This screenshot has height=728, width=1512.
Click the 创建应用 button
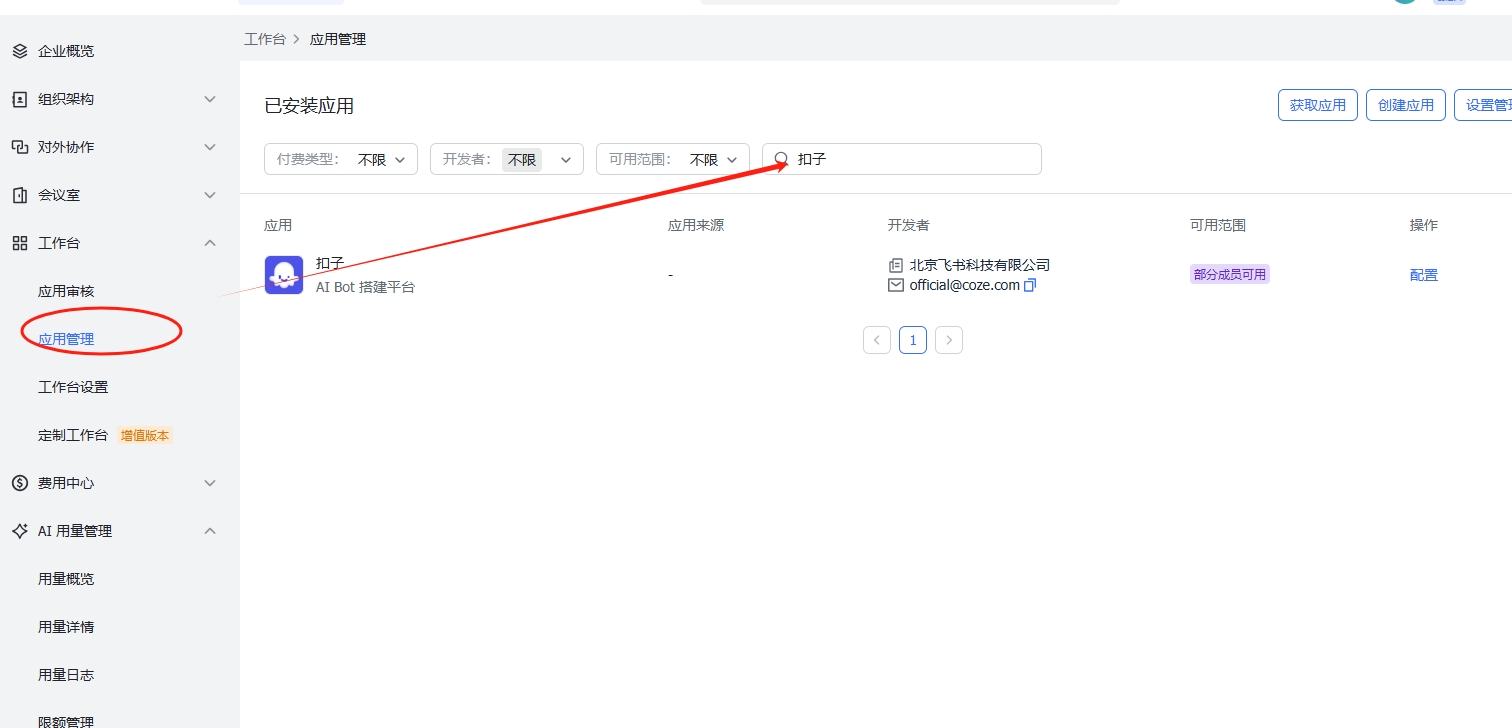coord(1406,105)
